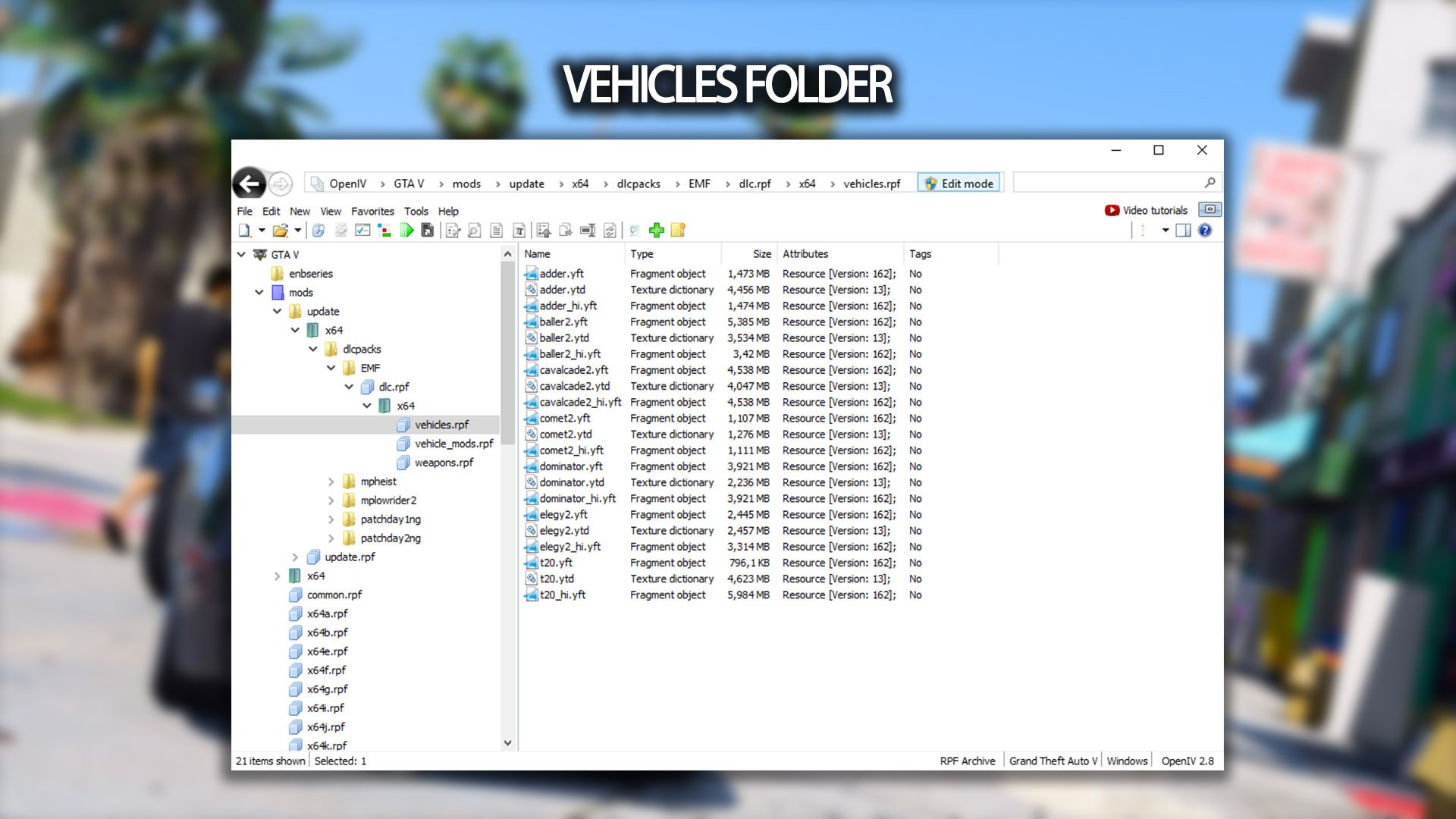This screenshot has width=1456, height=819.
Task: Expand the patchday1ng folder
Action: pyautogui.click(x=331, y=518)
